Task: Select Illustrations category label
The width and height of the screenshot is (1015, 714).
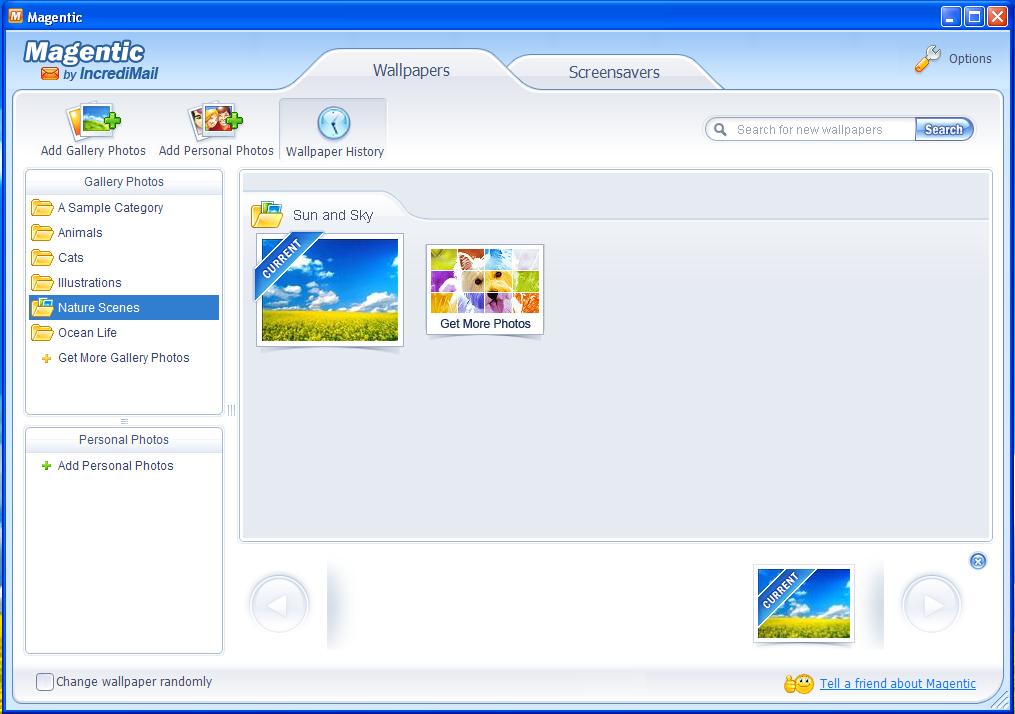Action: coord(89,283)
